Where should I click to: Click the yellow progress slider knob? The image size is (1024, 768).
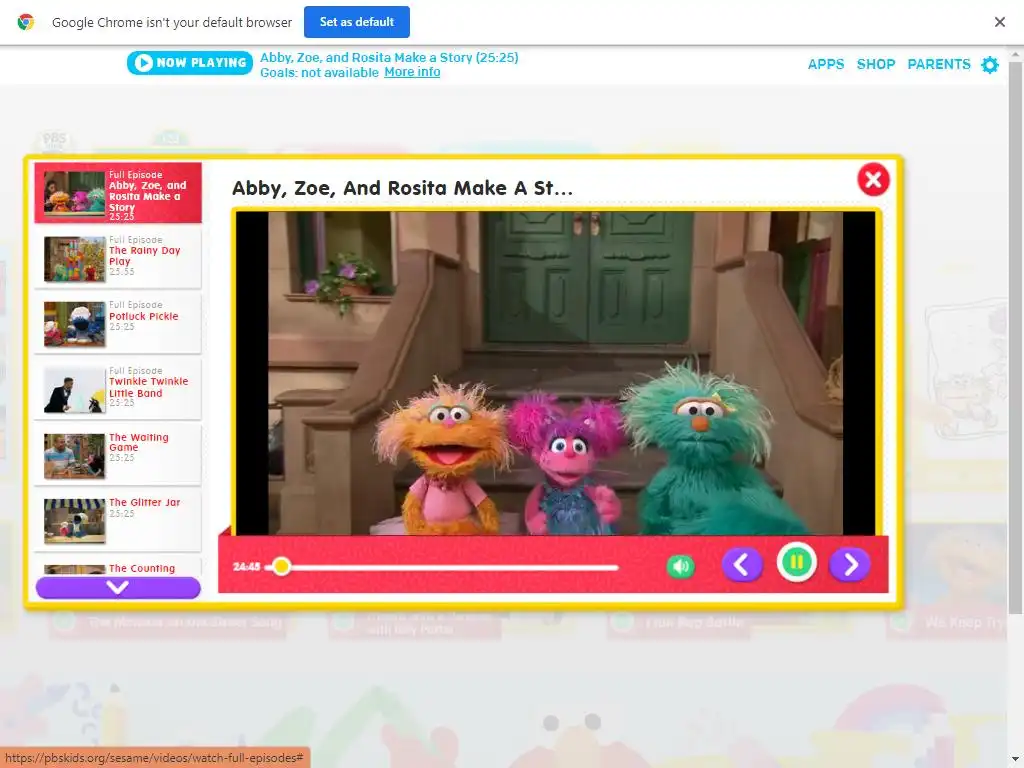coord(281,566)
